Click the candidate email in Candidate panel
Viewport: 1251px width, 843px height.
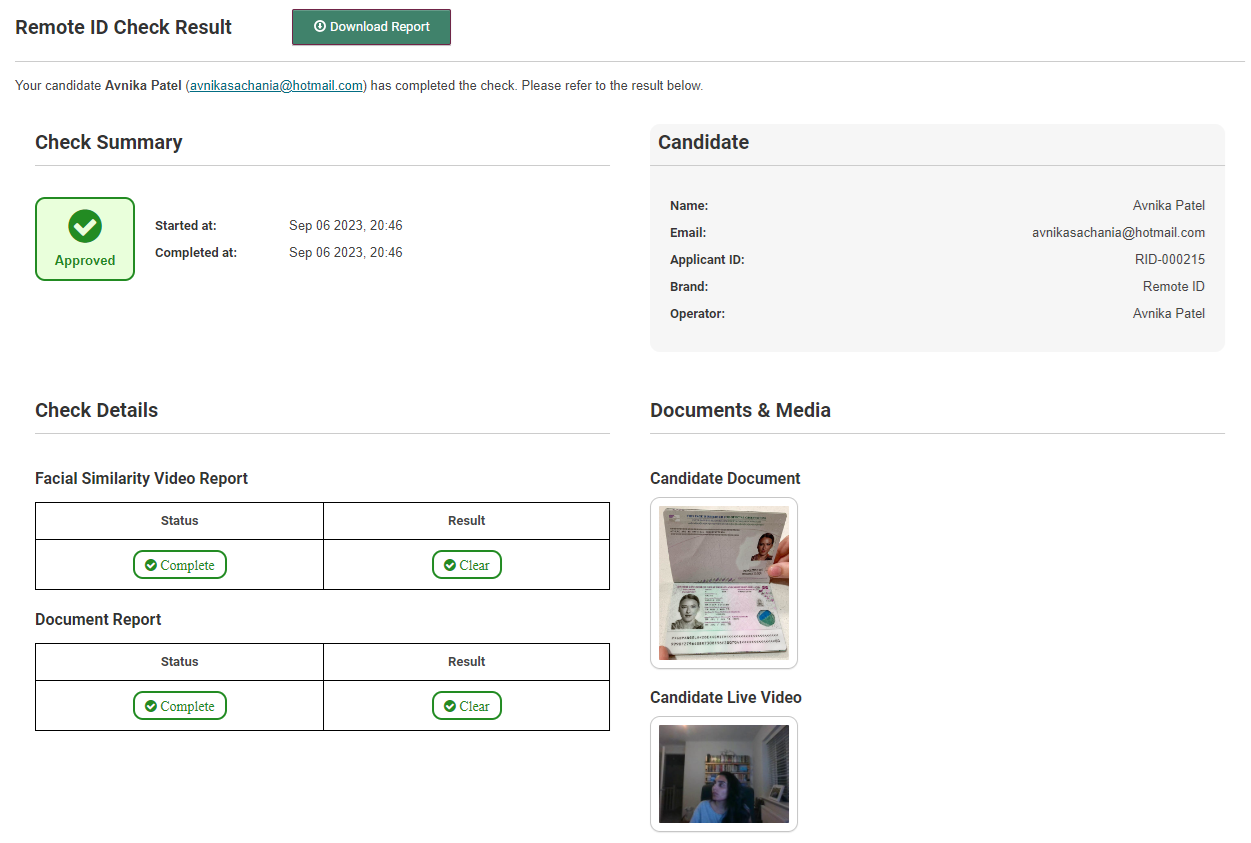pos(1118,233)
